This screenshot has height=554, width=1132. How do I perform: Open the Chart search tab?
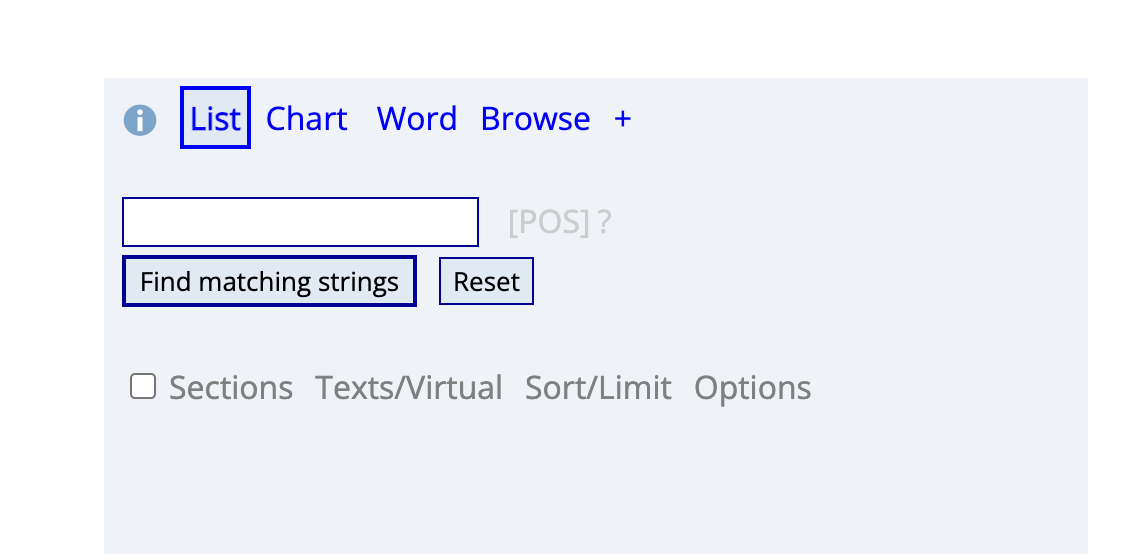(306, 119)
